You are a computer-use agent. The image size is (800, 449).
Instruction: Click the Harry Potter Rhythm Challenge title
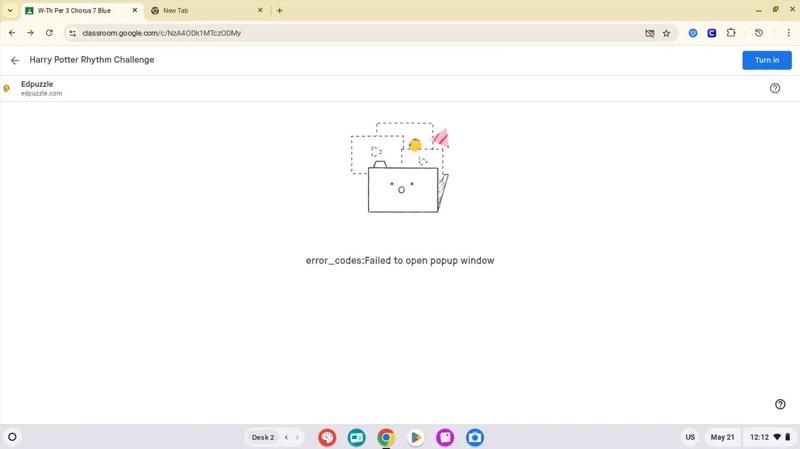tap(92, 60)
